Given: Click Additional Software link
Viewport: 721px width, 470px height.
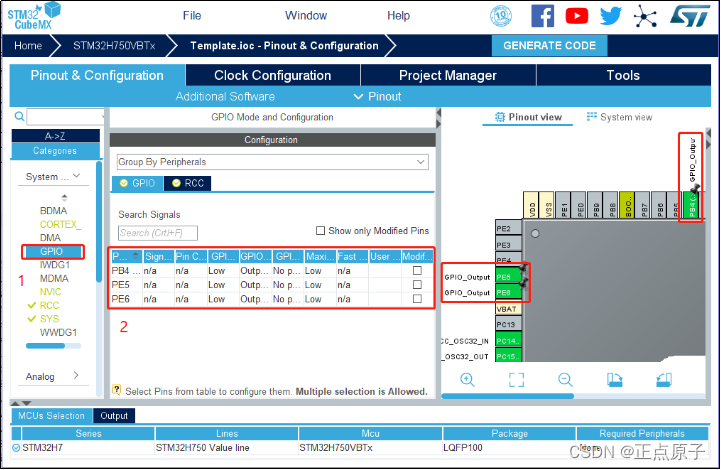Looking at the screenshot, I should pos(225,97).
